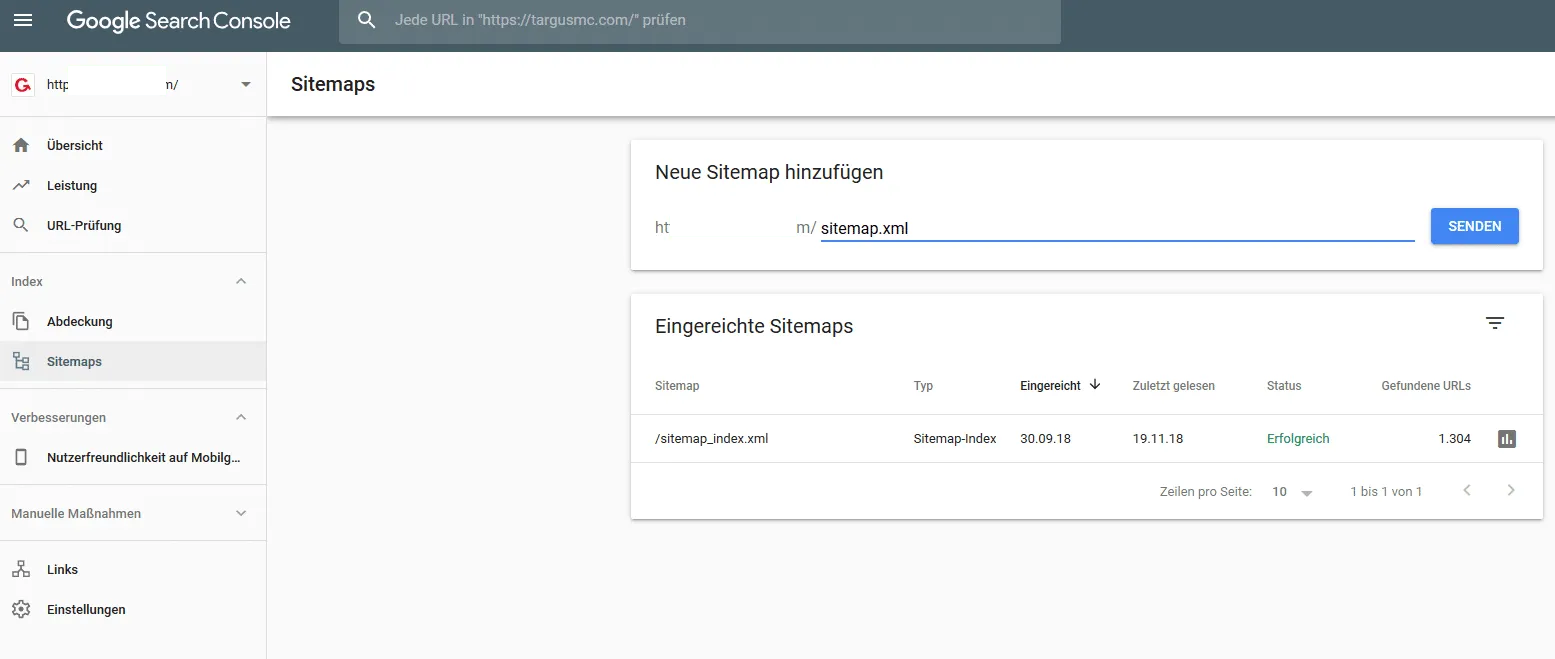Click the Leistung trend icon
This screenshot has width=1555, height=659.
pyautogui.click(x=21, y=185)
